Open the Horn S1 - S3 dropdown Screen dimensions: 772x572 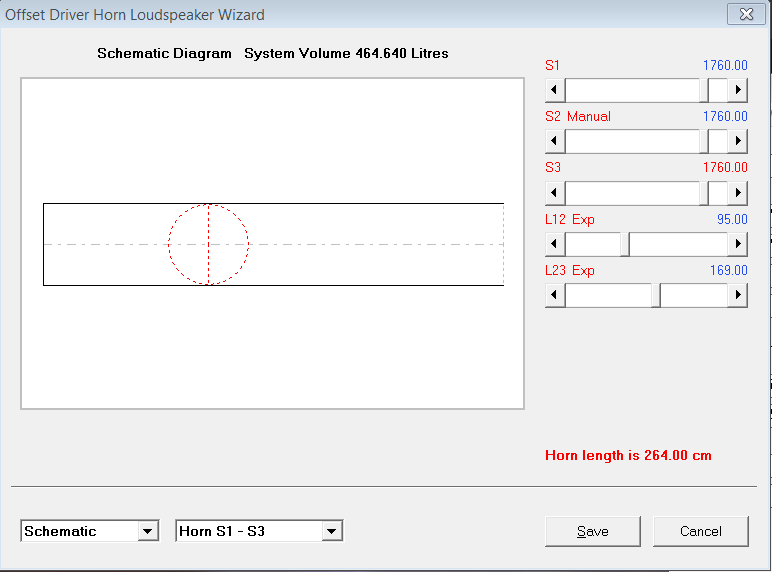(332, 531)
